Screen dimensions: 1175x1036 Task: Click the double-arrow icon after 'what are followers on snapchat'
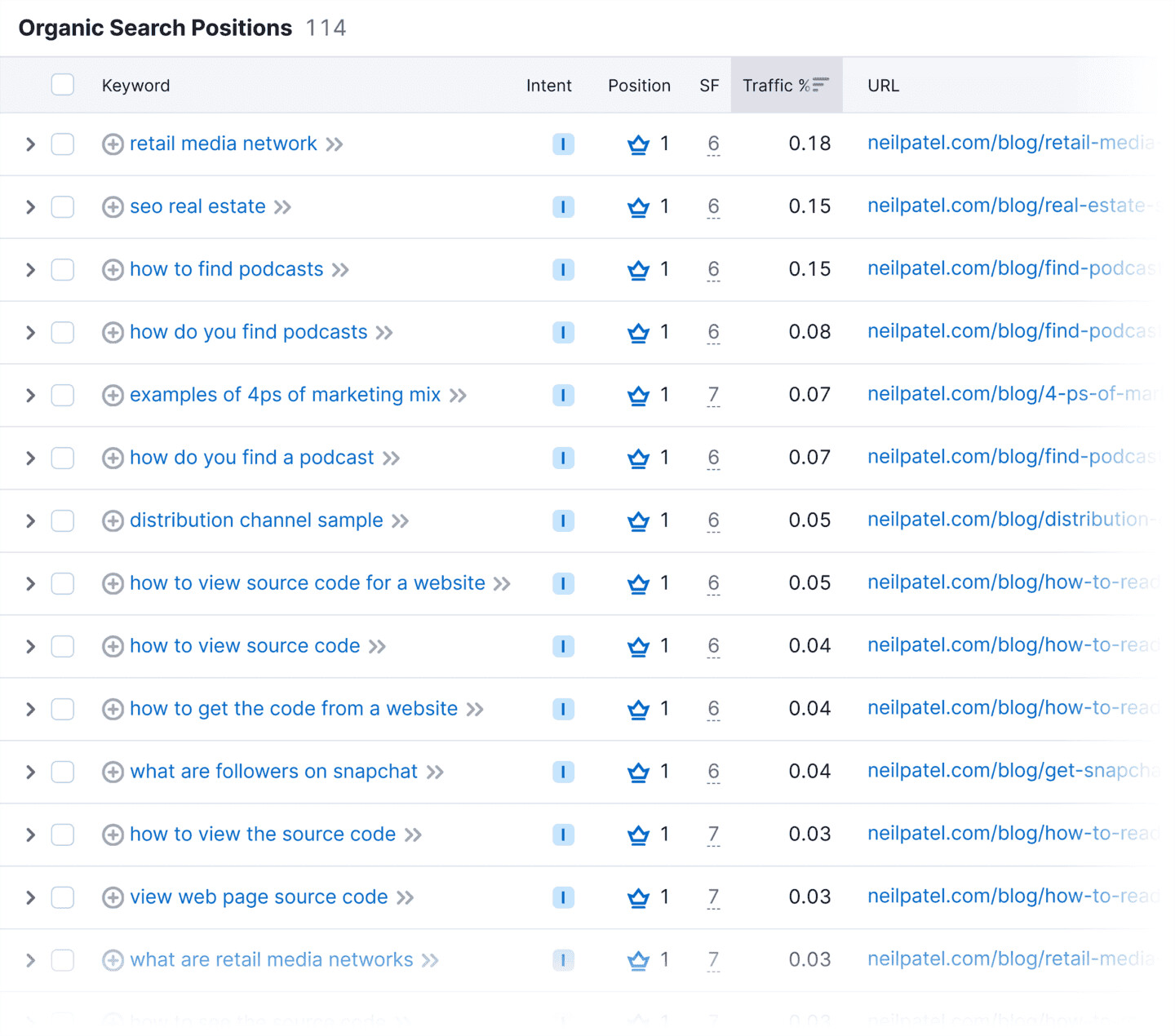(435, 773)
